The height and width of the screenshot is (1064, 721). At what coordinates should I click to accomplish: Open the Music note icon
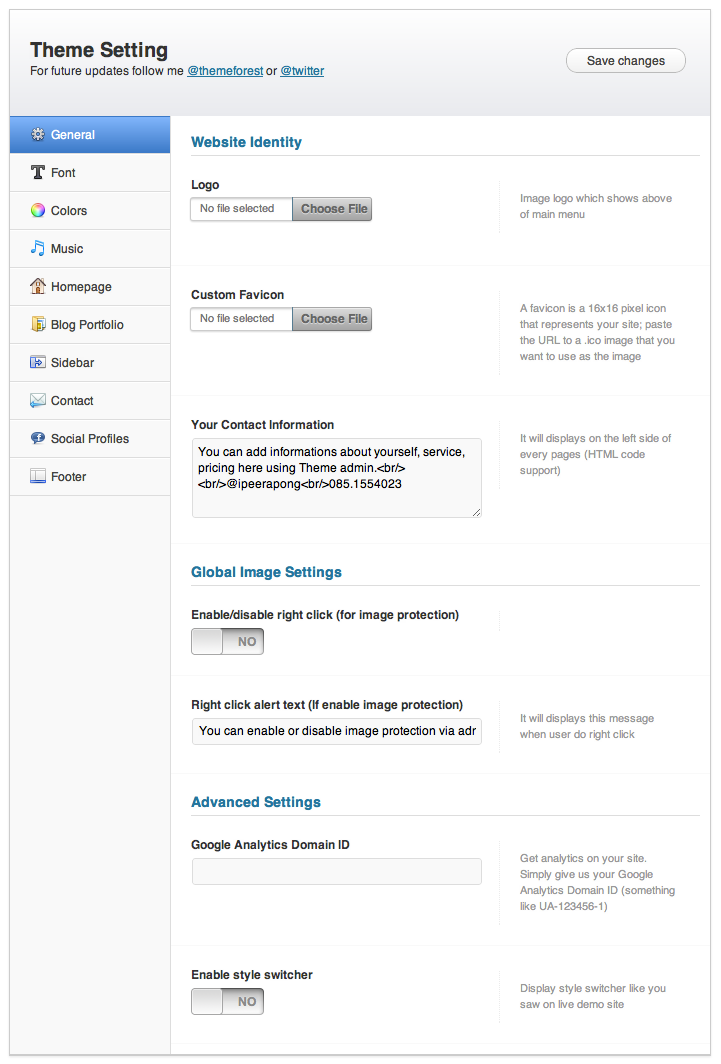[38, 248]
